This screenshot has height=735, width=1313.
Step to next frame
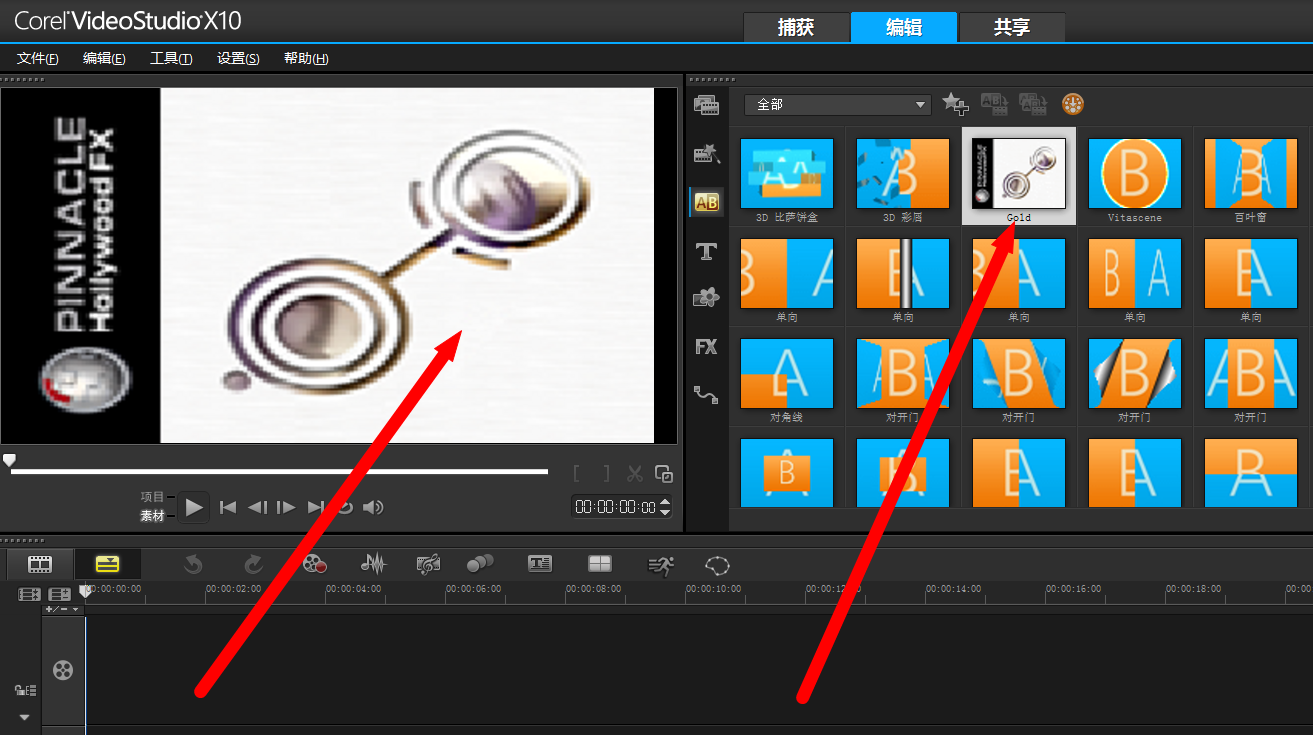[x=286, y=507]
